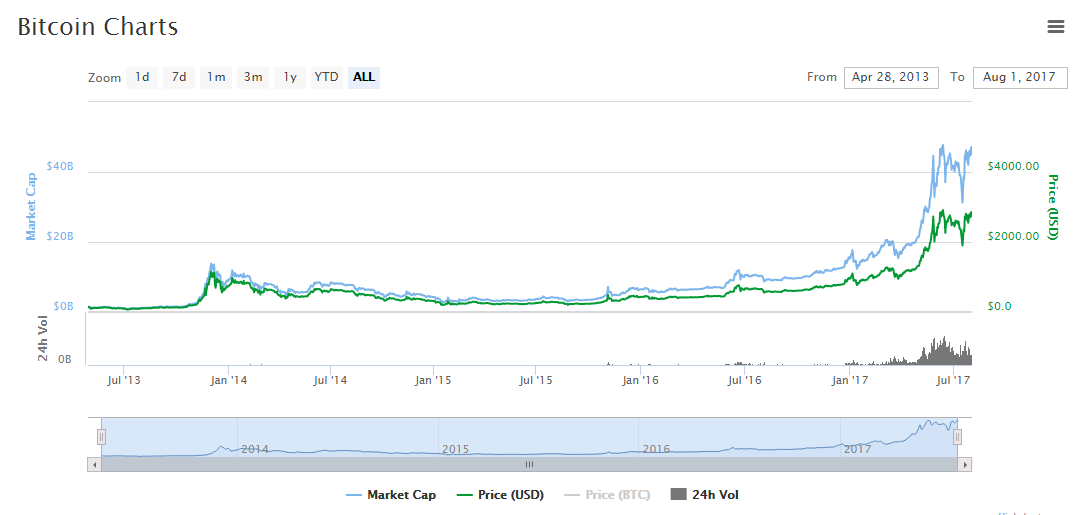Edit the To date field

click(1020, 78)
